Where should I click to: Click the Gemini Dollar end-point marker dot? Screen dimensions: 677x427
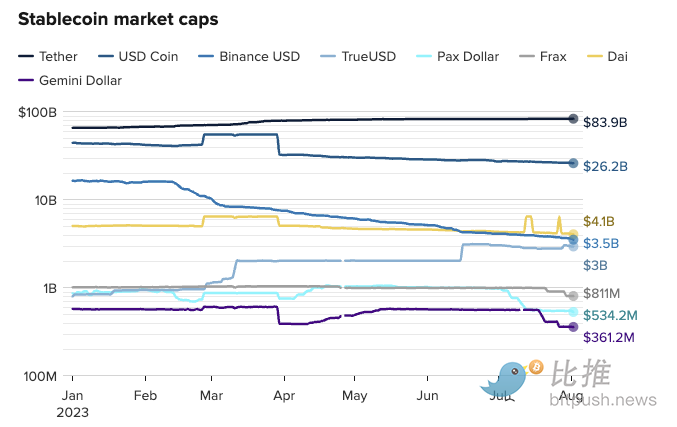[573, 327]
